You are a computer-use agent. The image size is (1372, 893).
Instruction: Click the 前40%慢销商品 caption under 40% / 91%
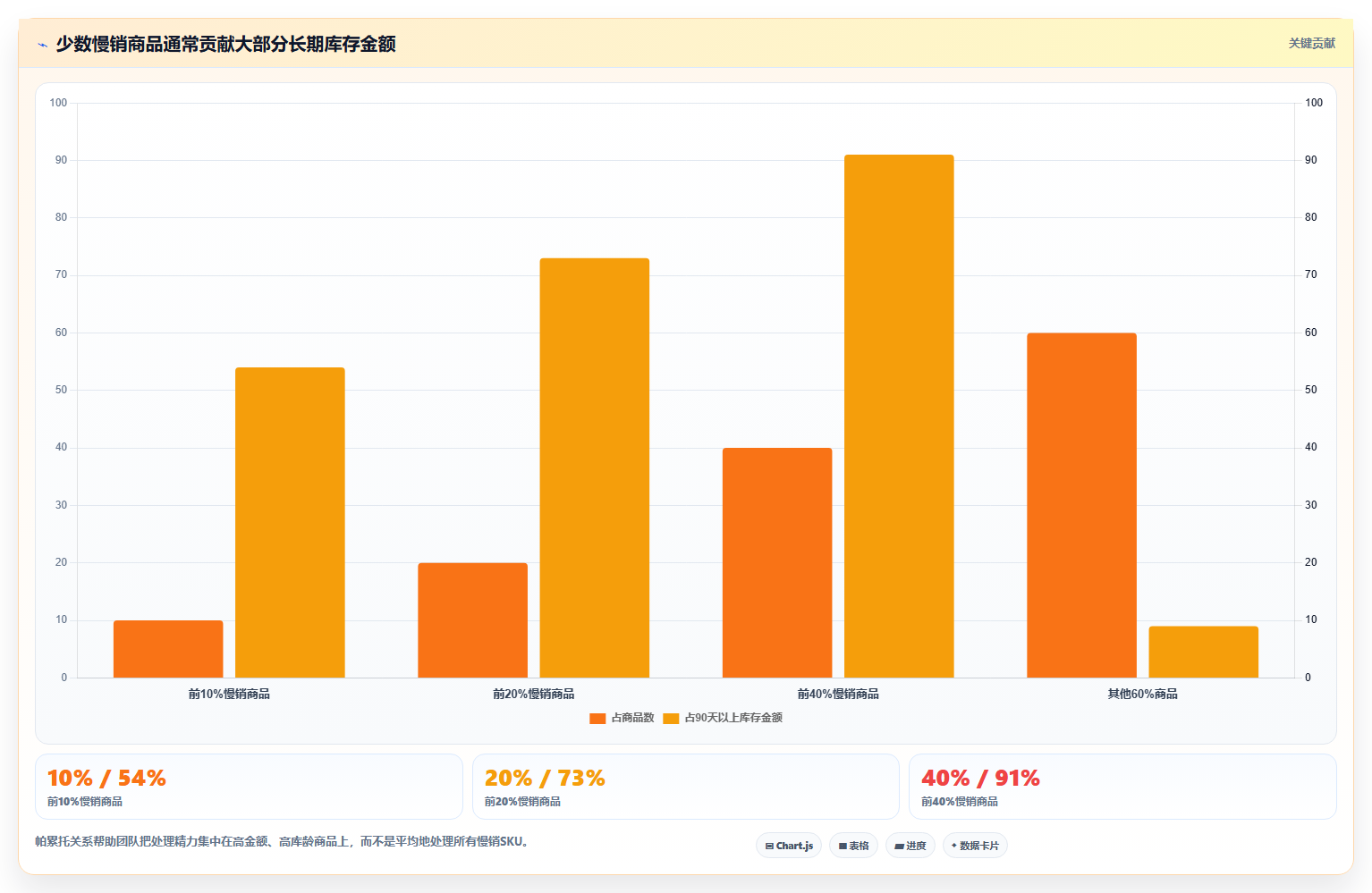pyautogui.click(x=960, y=802)
